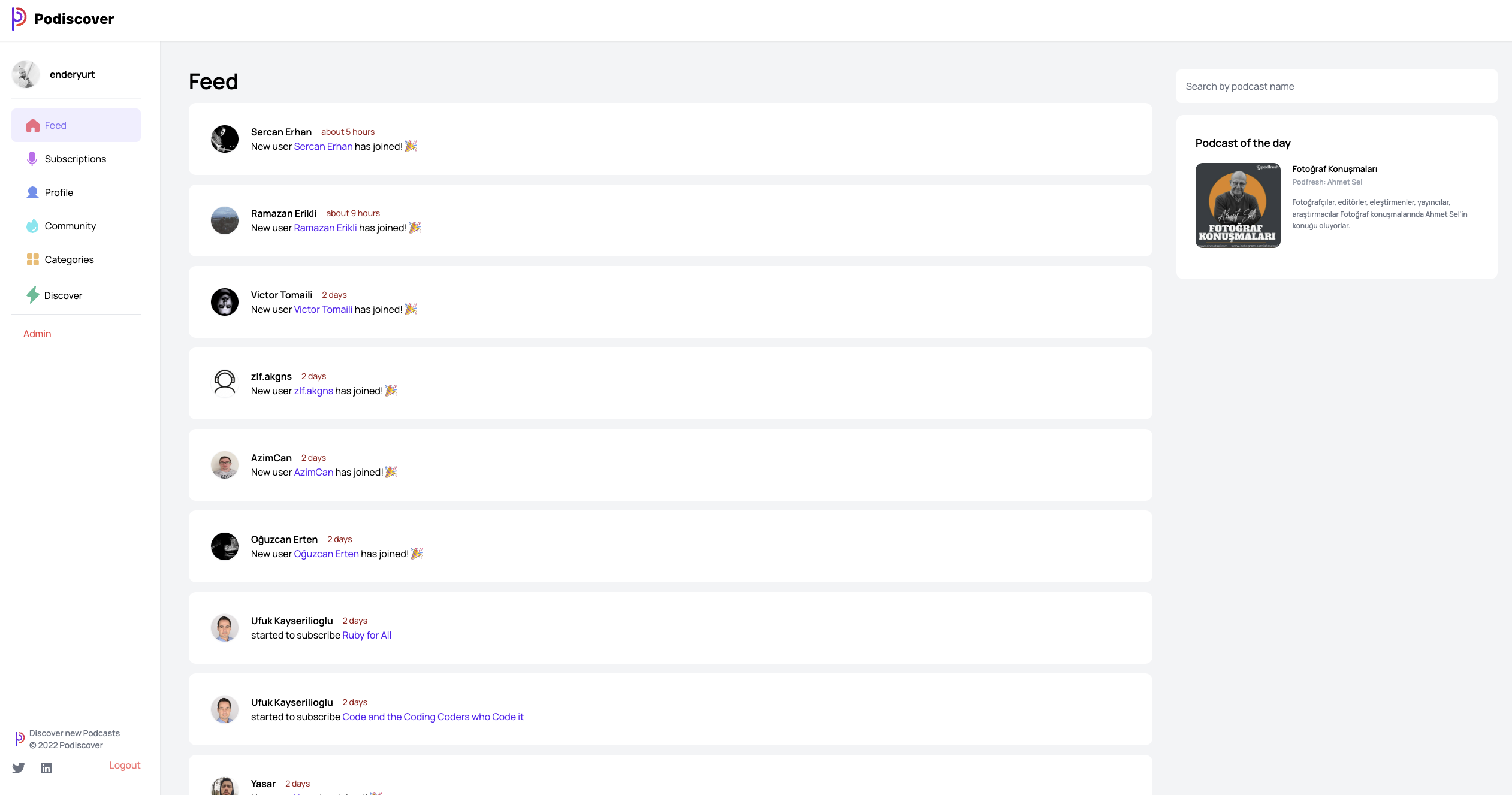The image size is (1512, 795).
Task: Open the Twitter icon in sidebar footer
Action: tap(19, 767)
